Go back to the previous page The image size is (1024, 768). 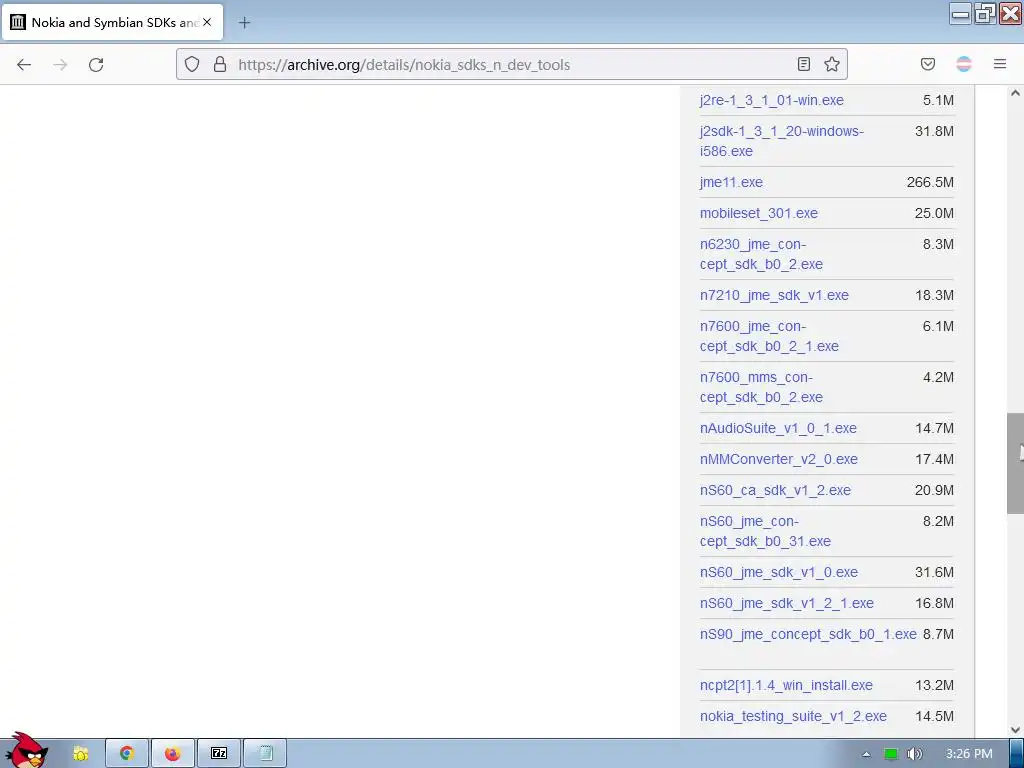click(x=24, y=65)
